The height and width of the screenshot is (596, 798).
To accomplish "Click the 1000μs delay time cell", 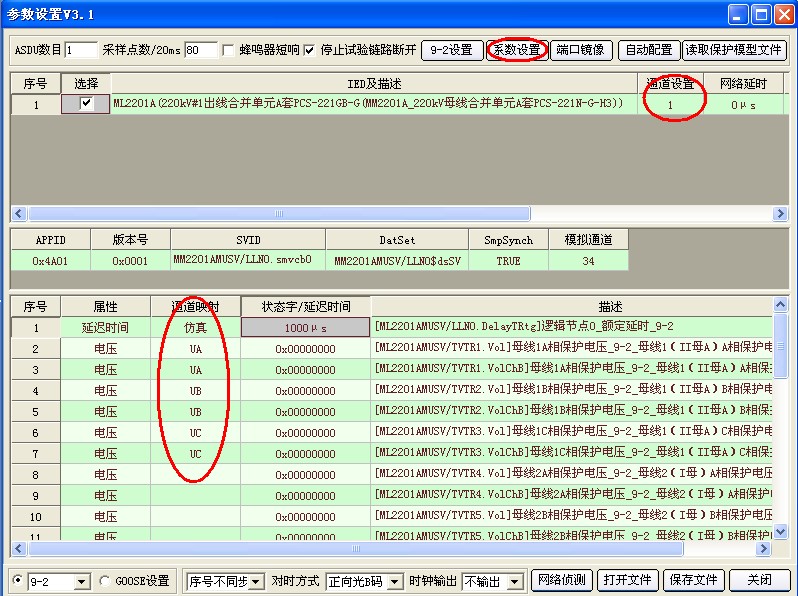I will pos(305,327).
